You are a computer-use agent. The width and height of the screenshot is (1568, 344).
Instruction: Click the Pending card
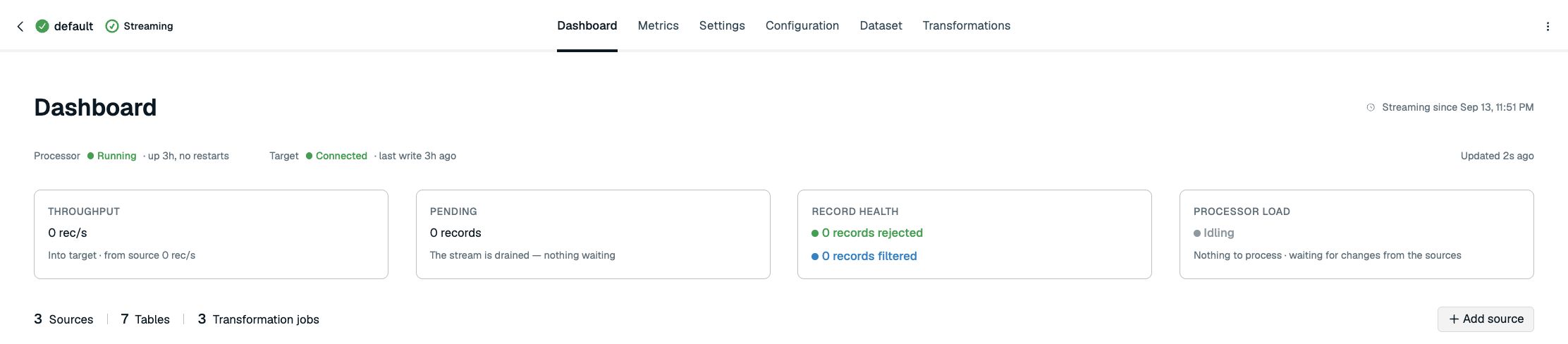coord(593,234)
